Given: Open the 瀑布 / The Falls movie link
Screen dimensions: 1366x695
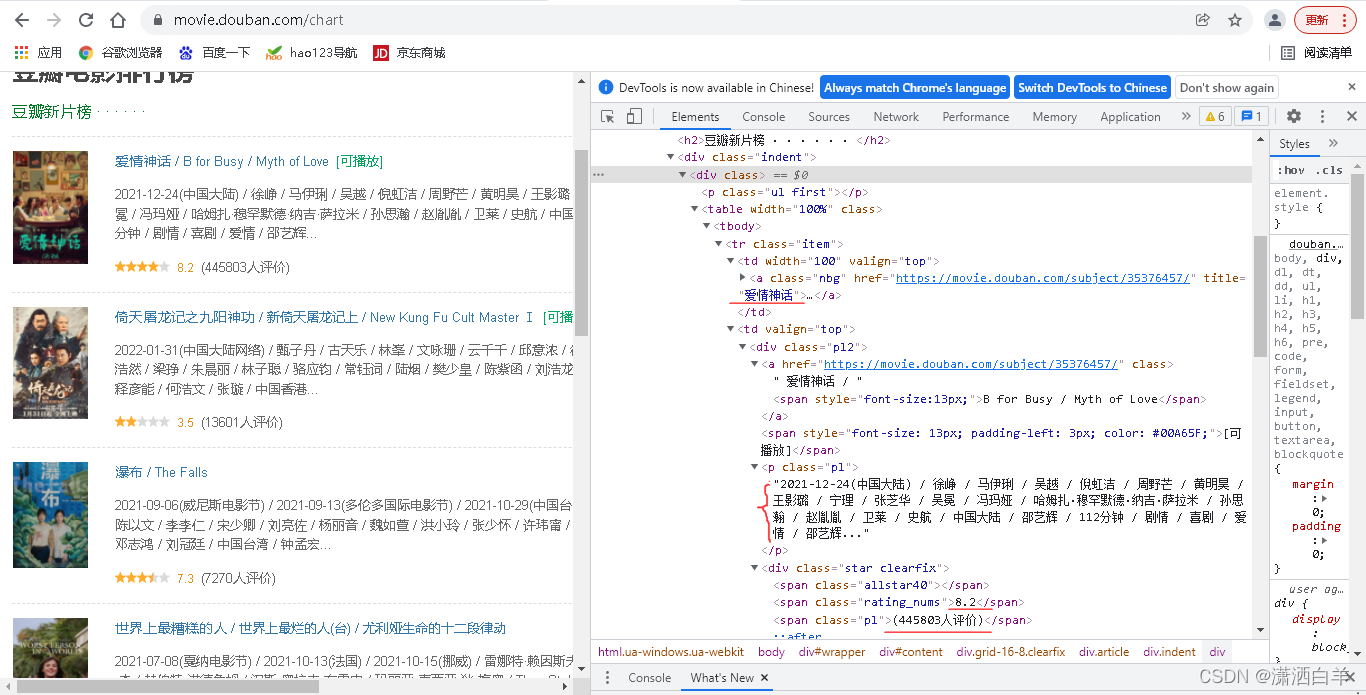Looking at the screenshot, I should tap(161, 472).
